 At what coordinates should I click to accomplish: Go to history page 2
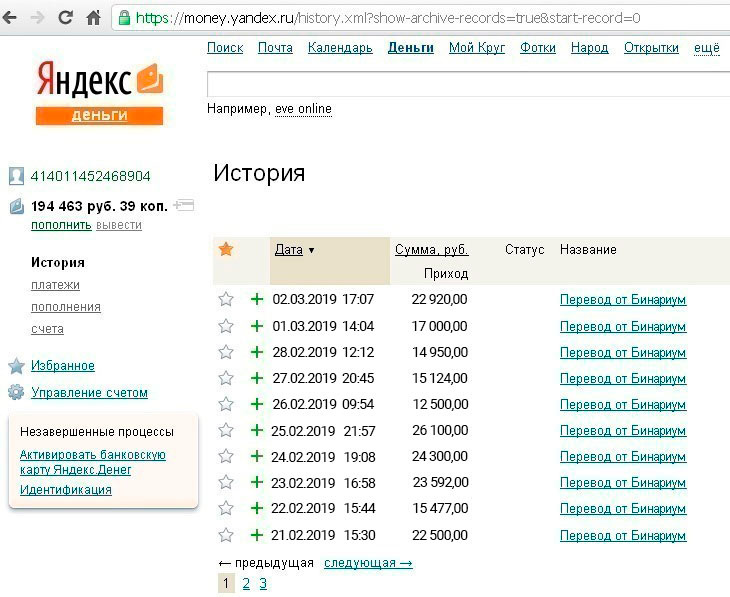[246, 583]
